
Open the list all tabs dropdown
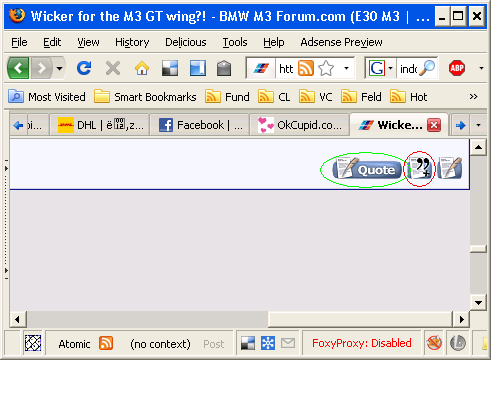pyautogui.click(x=478, y=125)
